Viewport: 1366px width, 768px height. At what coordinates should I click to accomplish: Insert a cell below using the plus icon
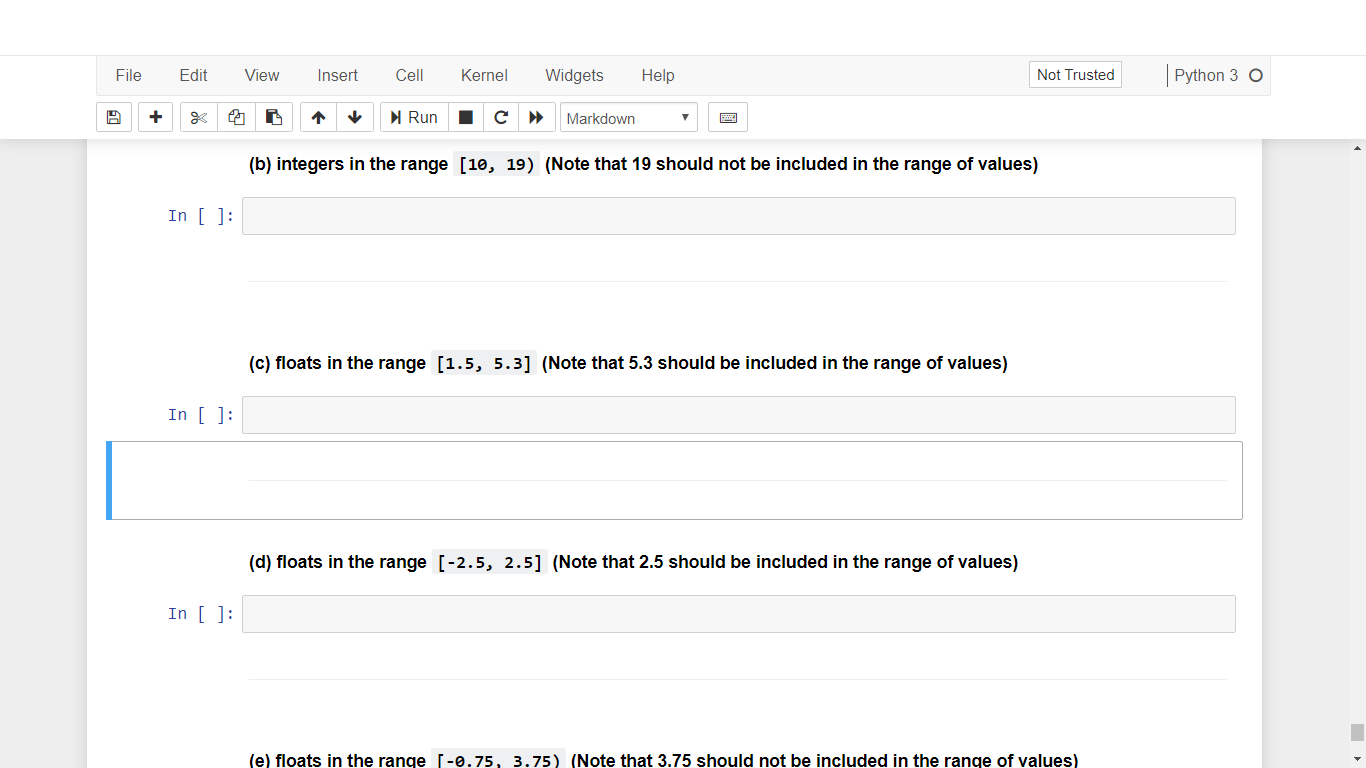click(x=155, y=117)
